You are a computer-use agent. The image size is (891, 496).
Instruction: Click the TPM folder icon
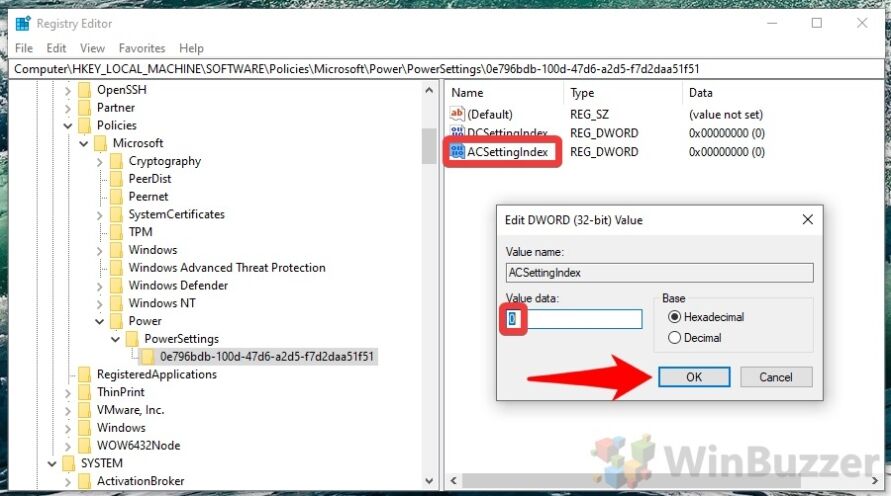[116, 232]
